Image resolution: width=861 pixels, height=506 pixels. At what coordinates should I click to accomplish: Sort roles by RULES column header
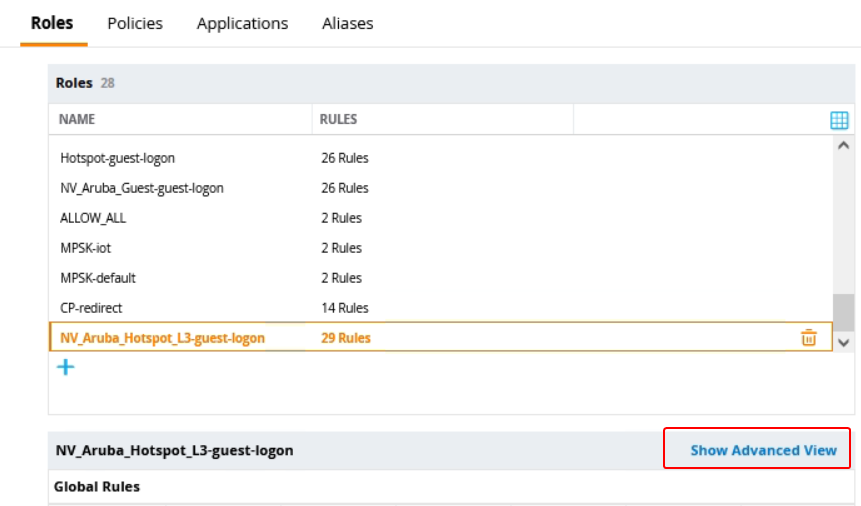[x=338, y=119]
